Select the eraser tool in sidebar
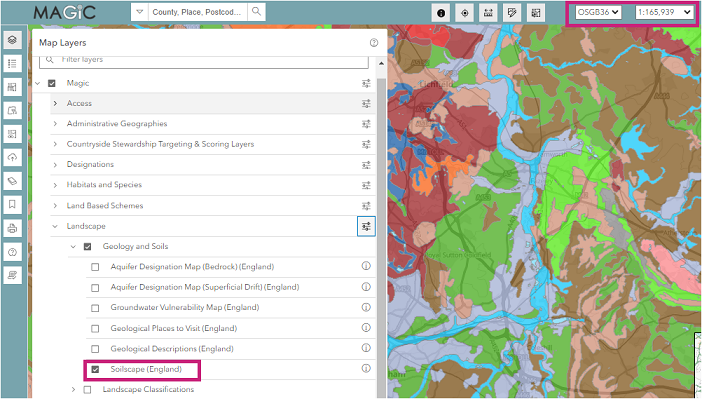 [x=12, y=180]
